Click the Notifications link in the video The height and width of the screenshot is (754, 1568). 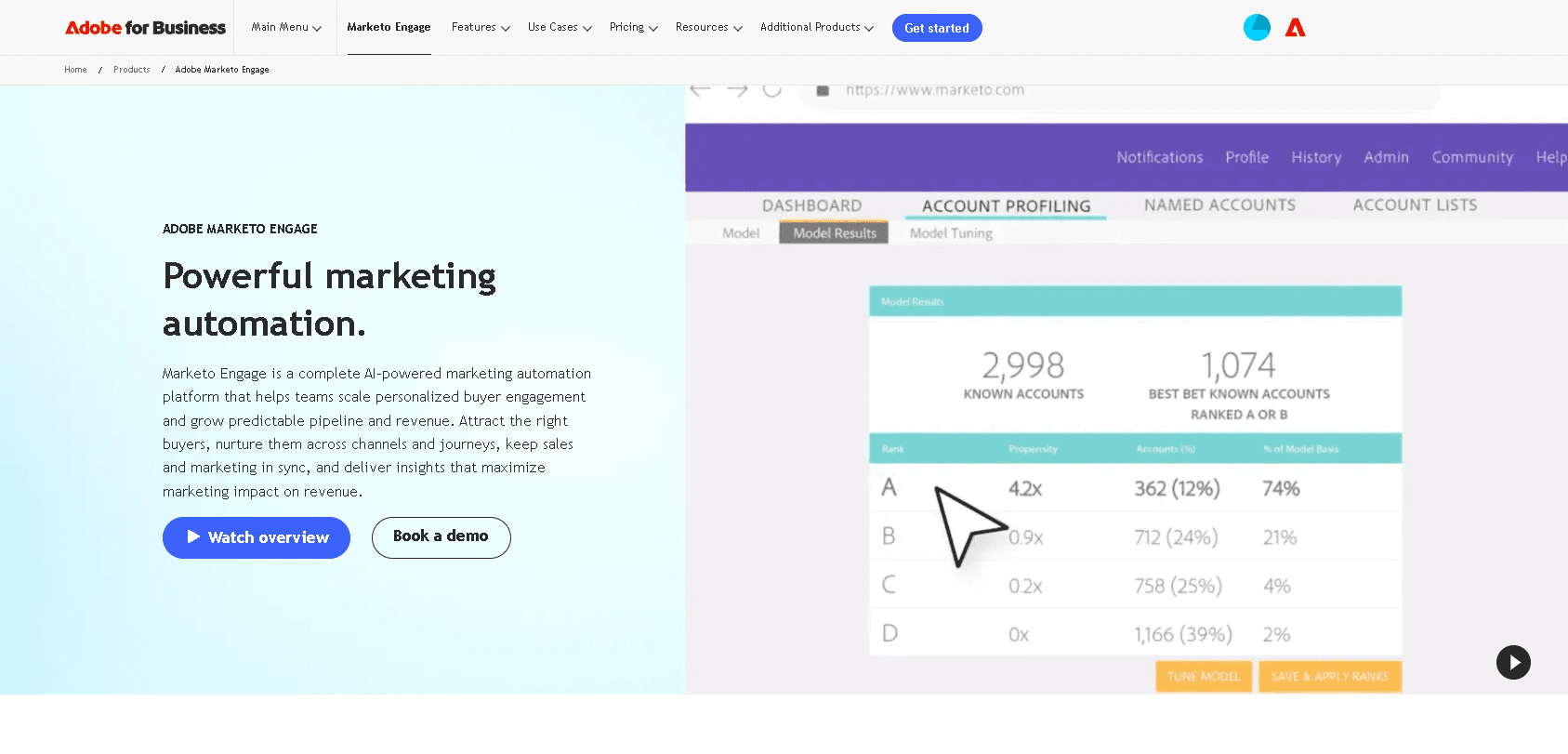point(1160,157)
